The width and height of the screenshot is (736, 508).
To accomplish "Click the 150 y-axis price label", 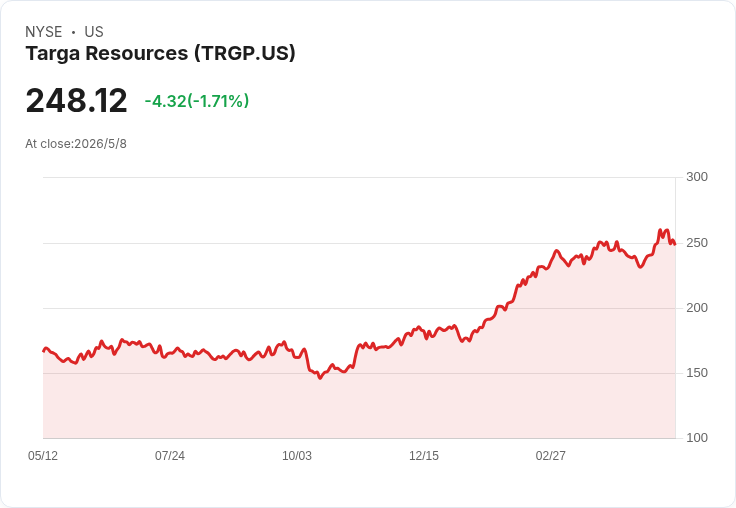I will tap(697, 373).
